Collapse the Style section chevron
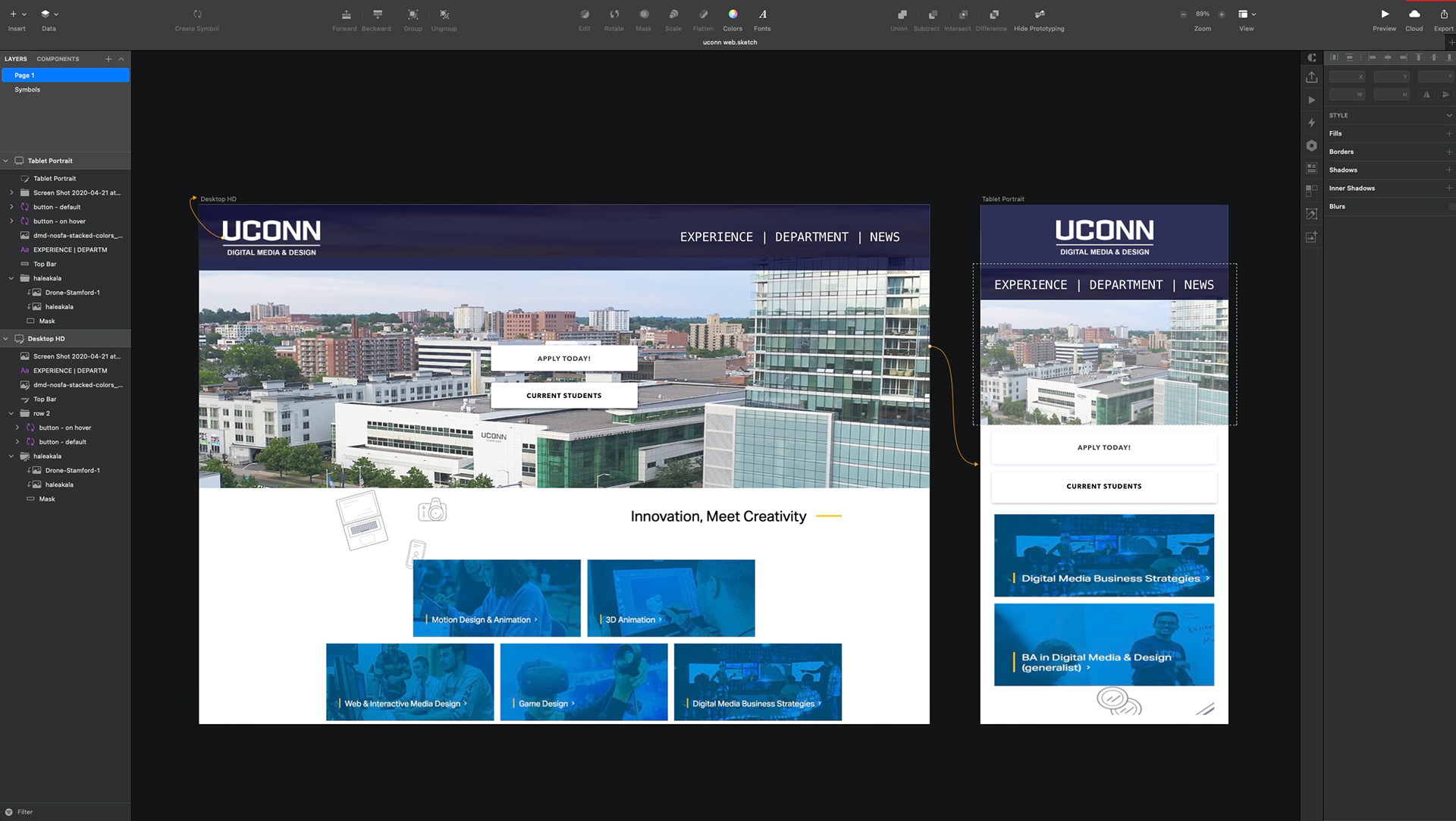Screen dimensions: 1456x821 (1449, 115)
